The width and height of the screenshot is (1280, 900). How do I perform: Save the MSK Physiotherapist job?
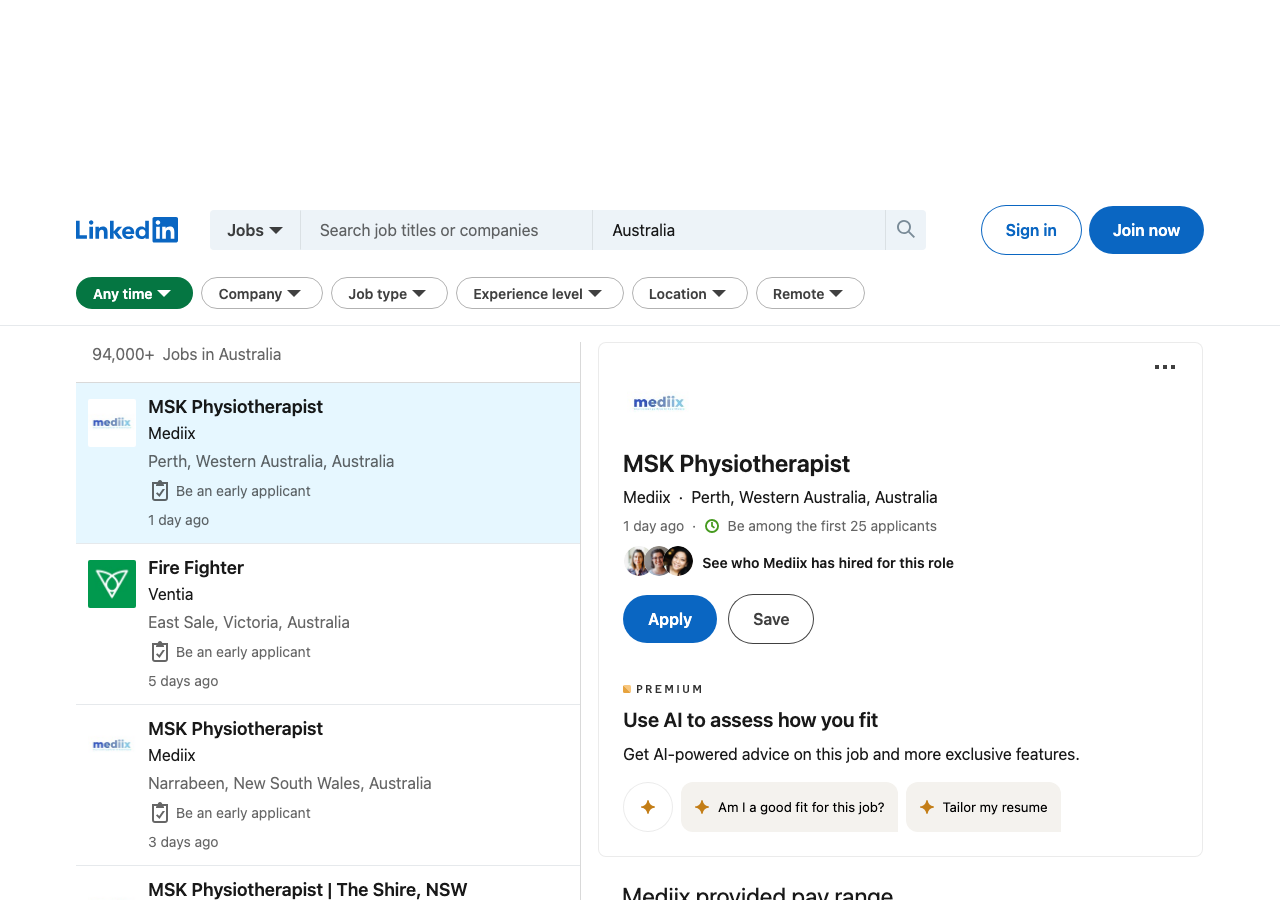pyautogui.click(x=771, y=619)
